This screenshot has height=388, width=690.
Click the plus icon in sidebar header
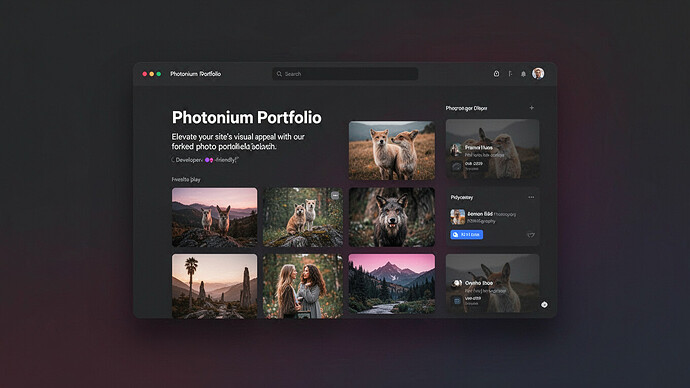532,108
